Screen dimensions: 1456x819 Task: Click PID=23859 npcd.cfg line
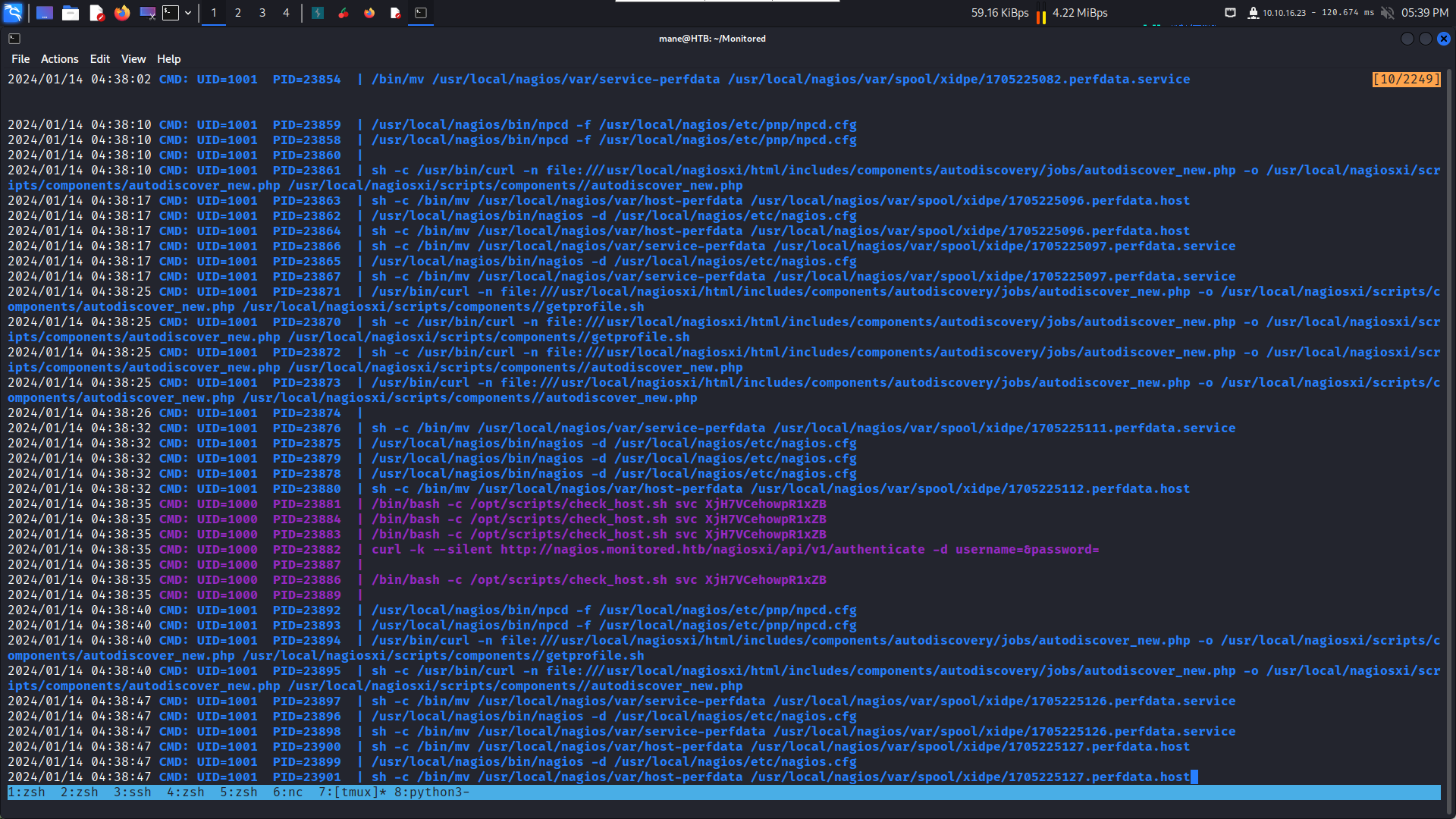[x=432, y=125]
